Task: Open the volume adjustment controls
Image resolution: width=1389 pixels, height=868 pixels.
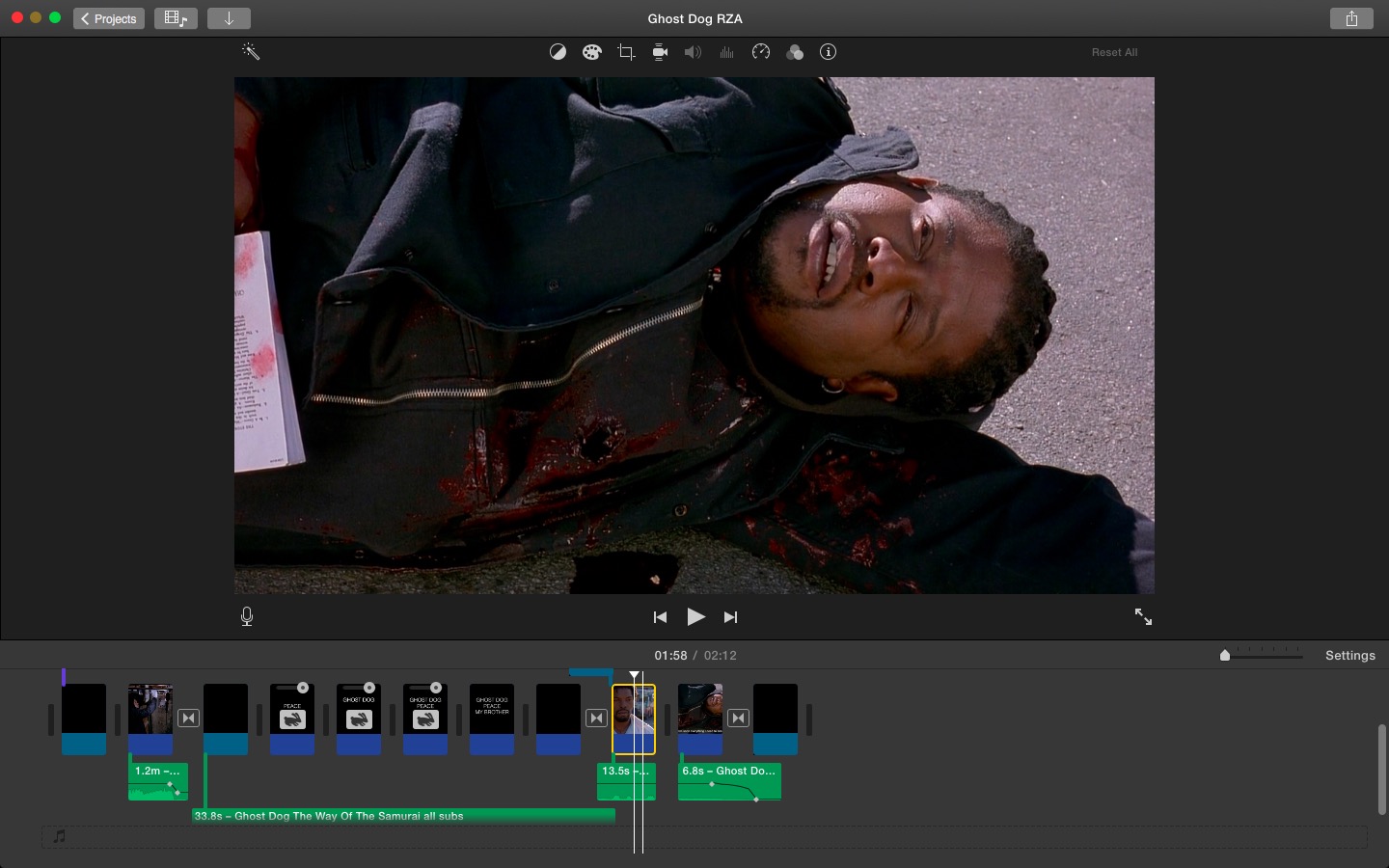Action: point(693,52)
